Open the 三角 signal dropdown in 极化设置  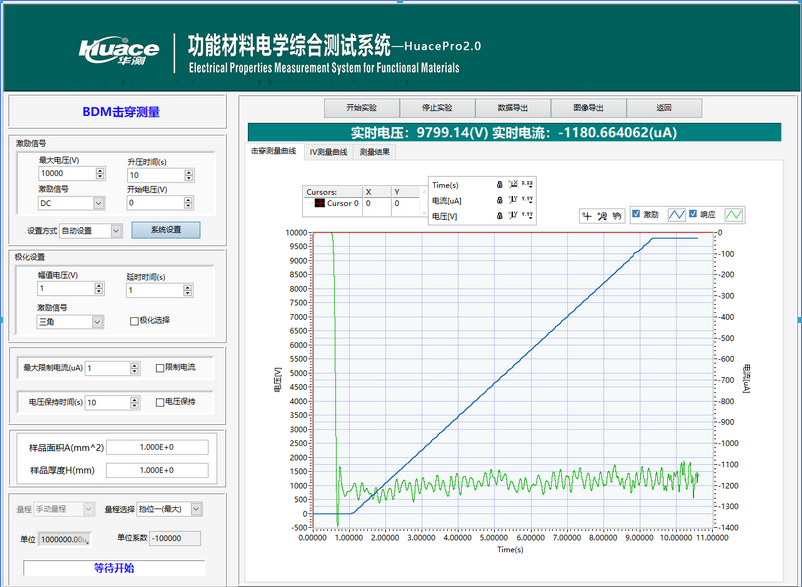click(70, 322)
